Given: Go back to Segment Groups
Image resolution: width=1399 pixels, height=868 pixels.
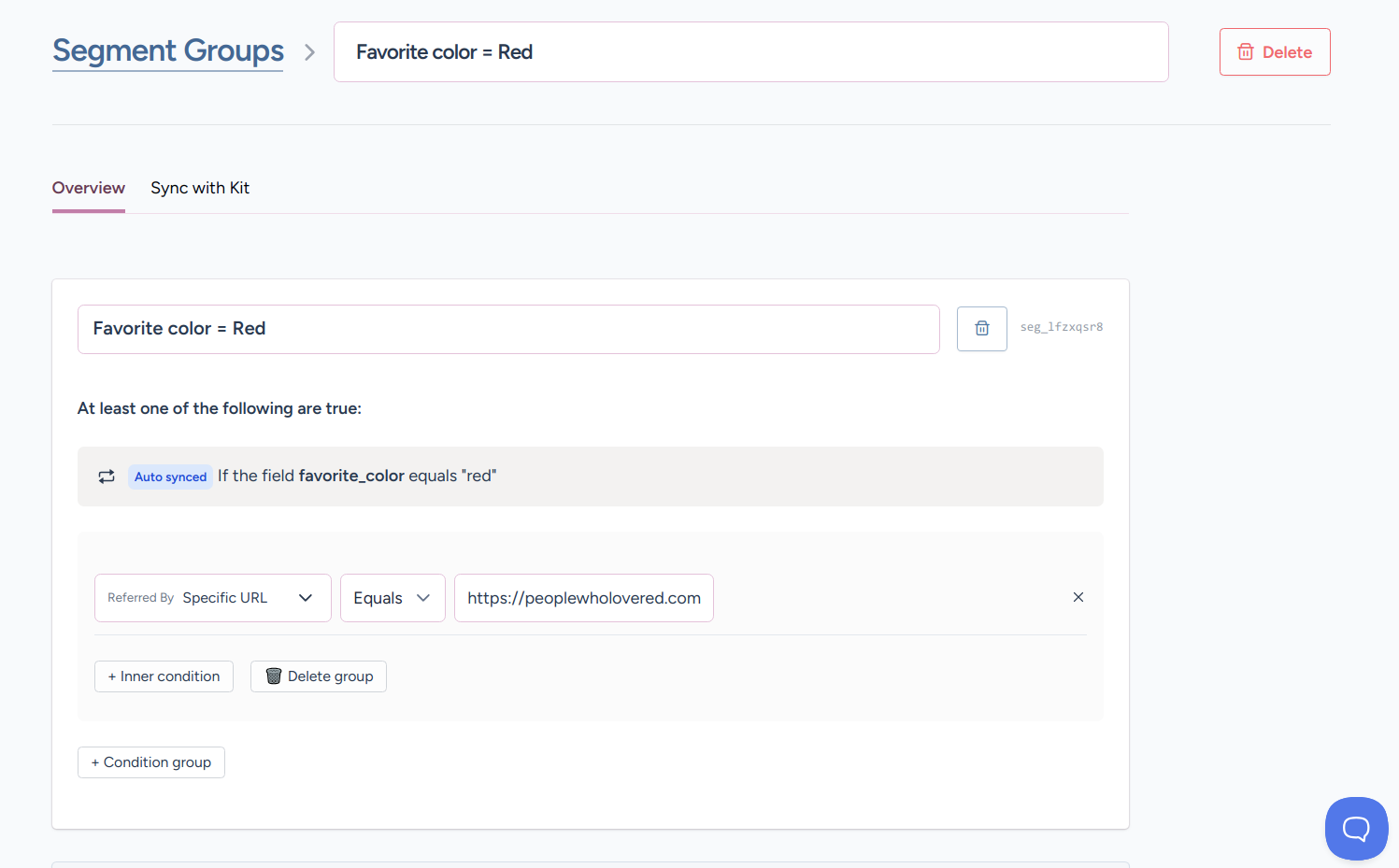Looking at the screenshot, I should click(x=168, y=50).
